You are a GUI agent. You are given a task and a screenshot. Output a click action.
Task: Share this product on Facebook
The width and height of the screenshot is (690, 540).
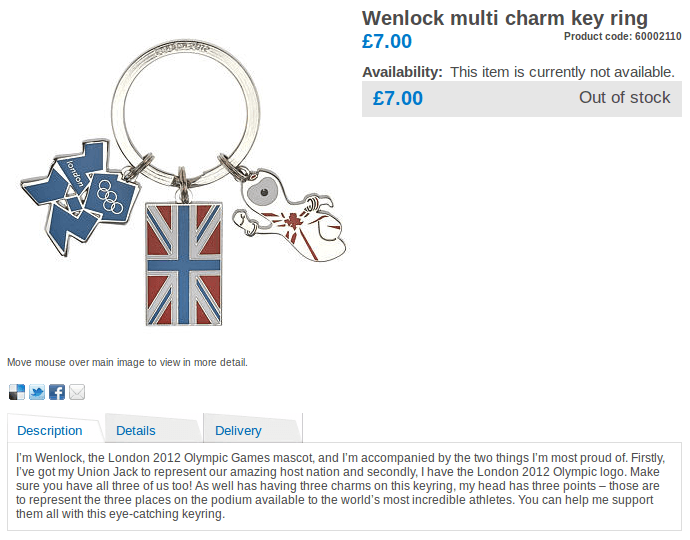(57, 392)
